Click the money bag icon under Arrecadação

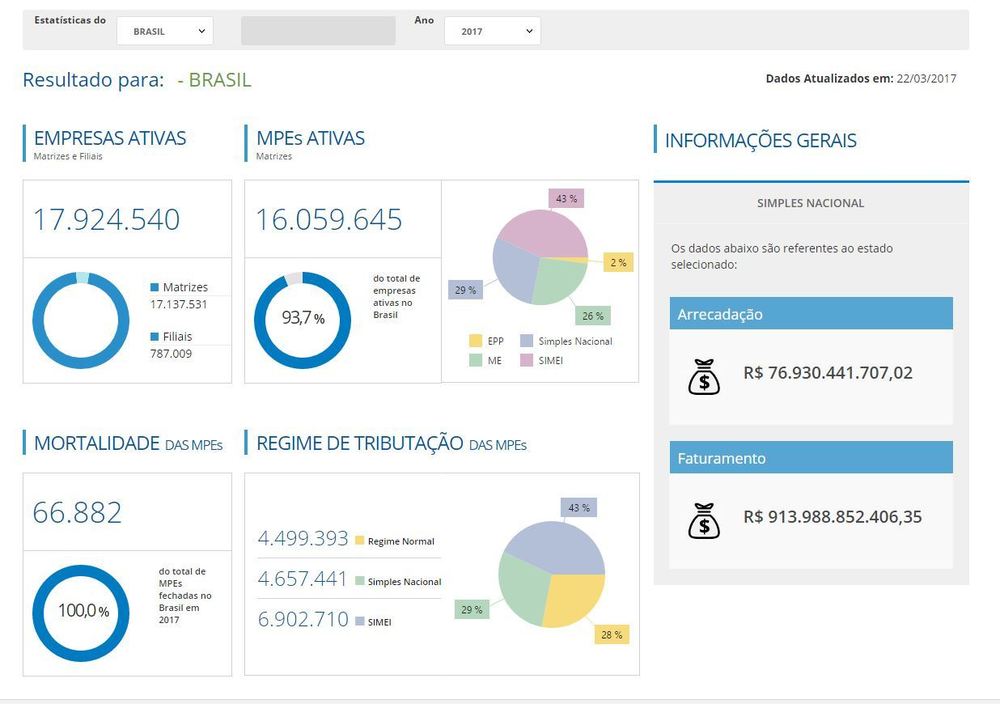tap(704, 376)
